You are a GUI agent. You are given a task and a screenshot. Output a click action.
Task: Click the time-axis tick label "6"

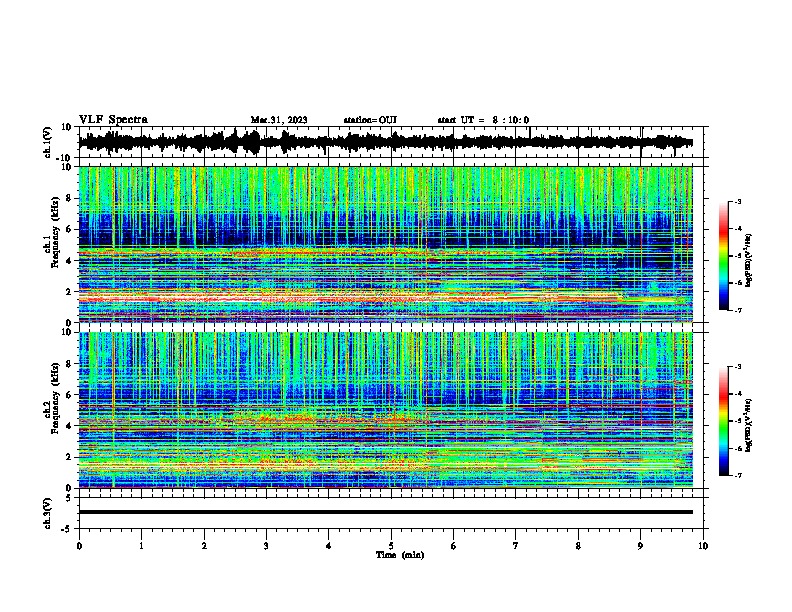[x=454, y=546]
